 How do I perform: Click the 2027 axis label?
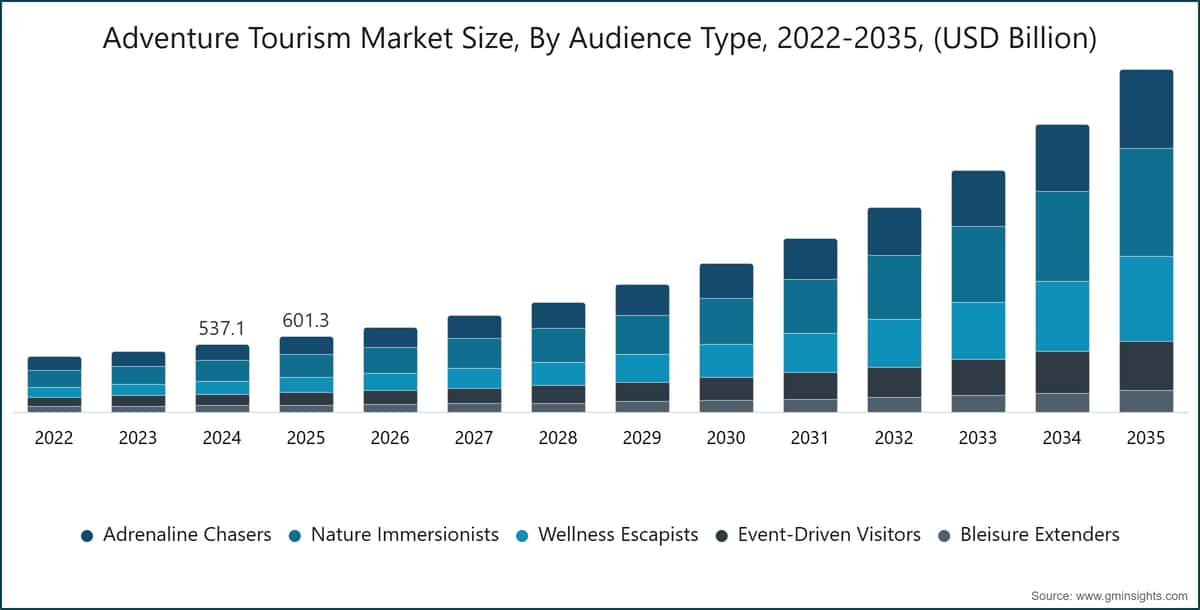474,438
